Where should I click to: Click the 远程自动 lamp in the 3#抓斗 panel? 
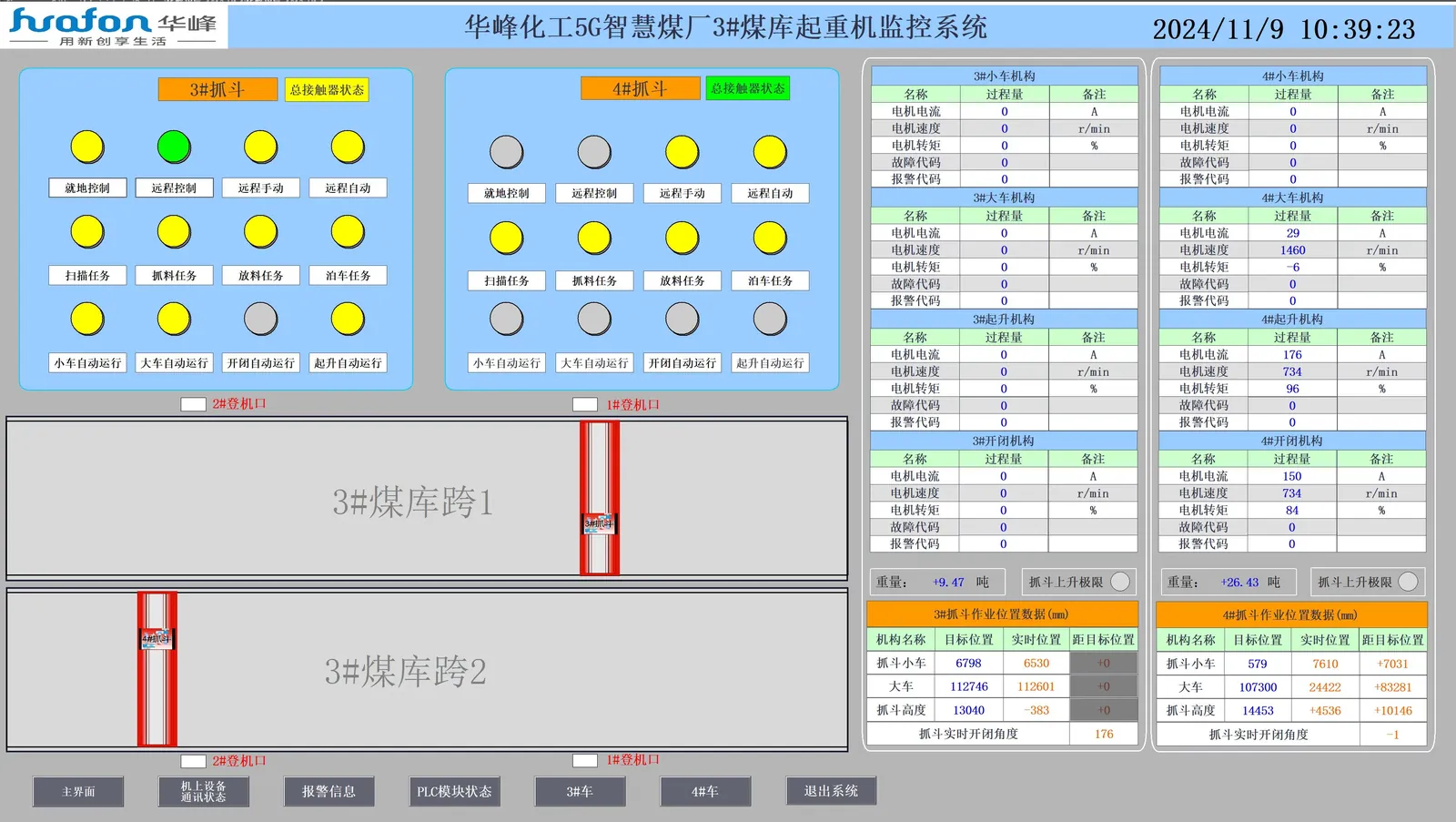coord(348,147)
